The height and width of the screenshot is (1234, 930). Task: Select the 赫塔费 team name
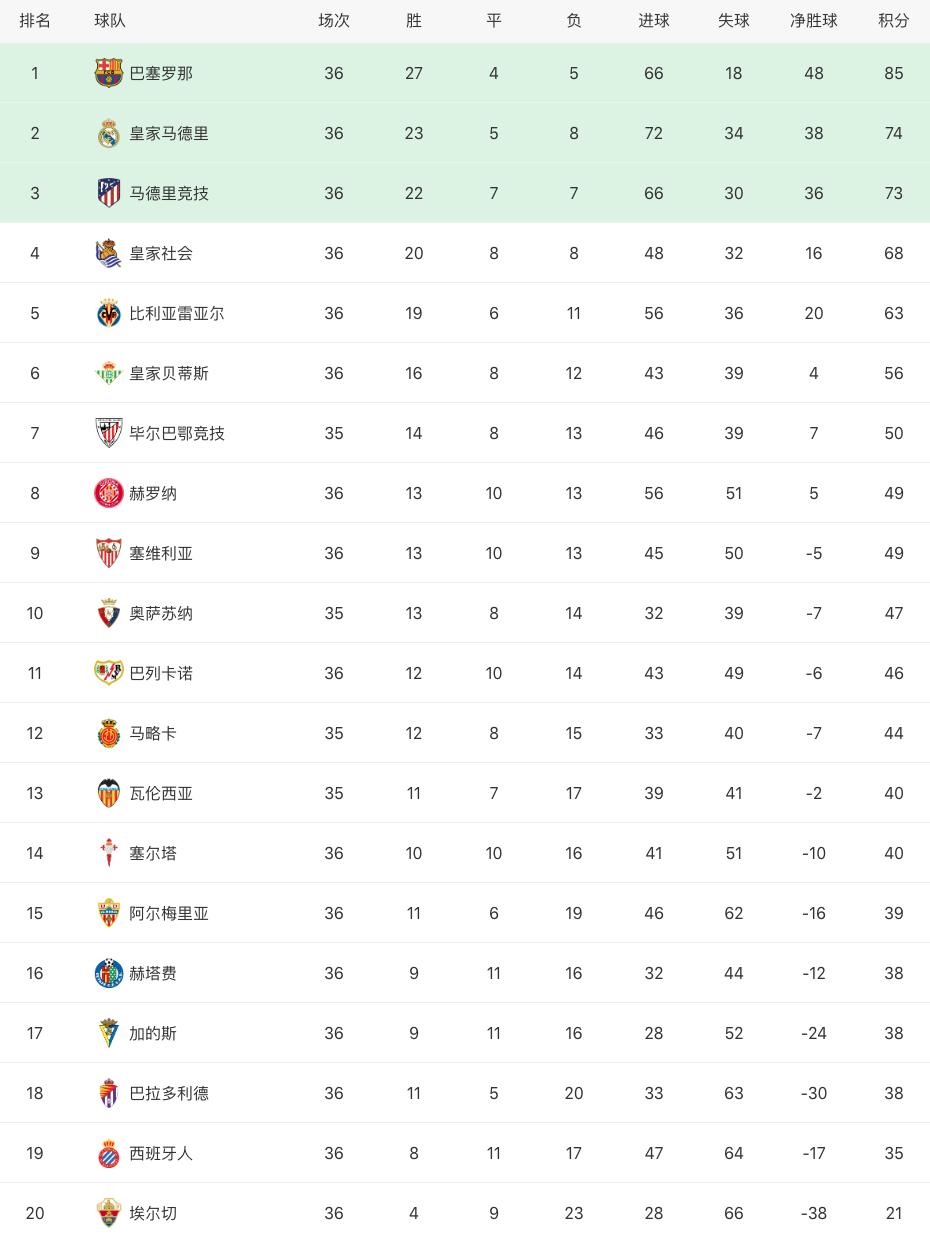[x=153, y=973]
